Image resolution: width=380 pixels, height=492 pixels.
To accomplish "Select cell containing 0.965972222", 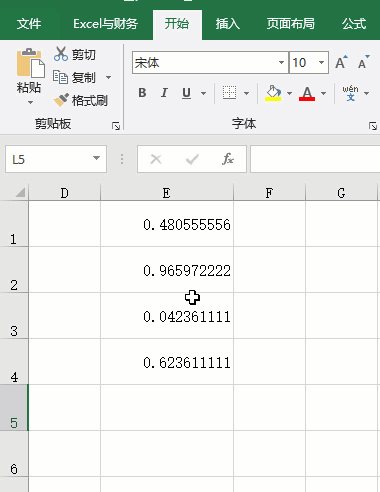I will click(167, 270).
